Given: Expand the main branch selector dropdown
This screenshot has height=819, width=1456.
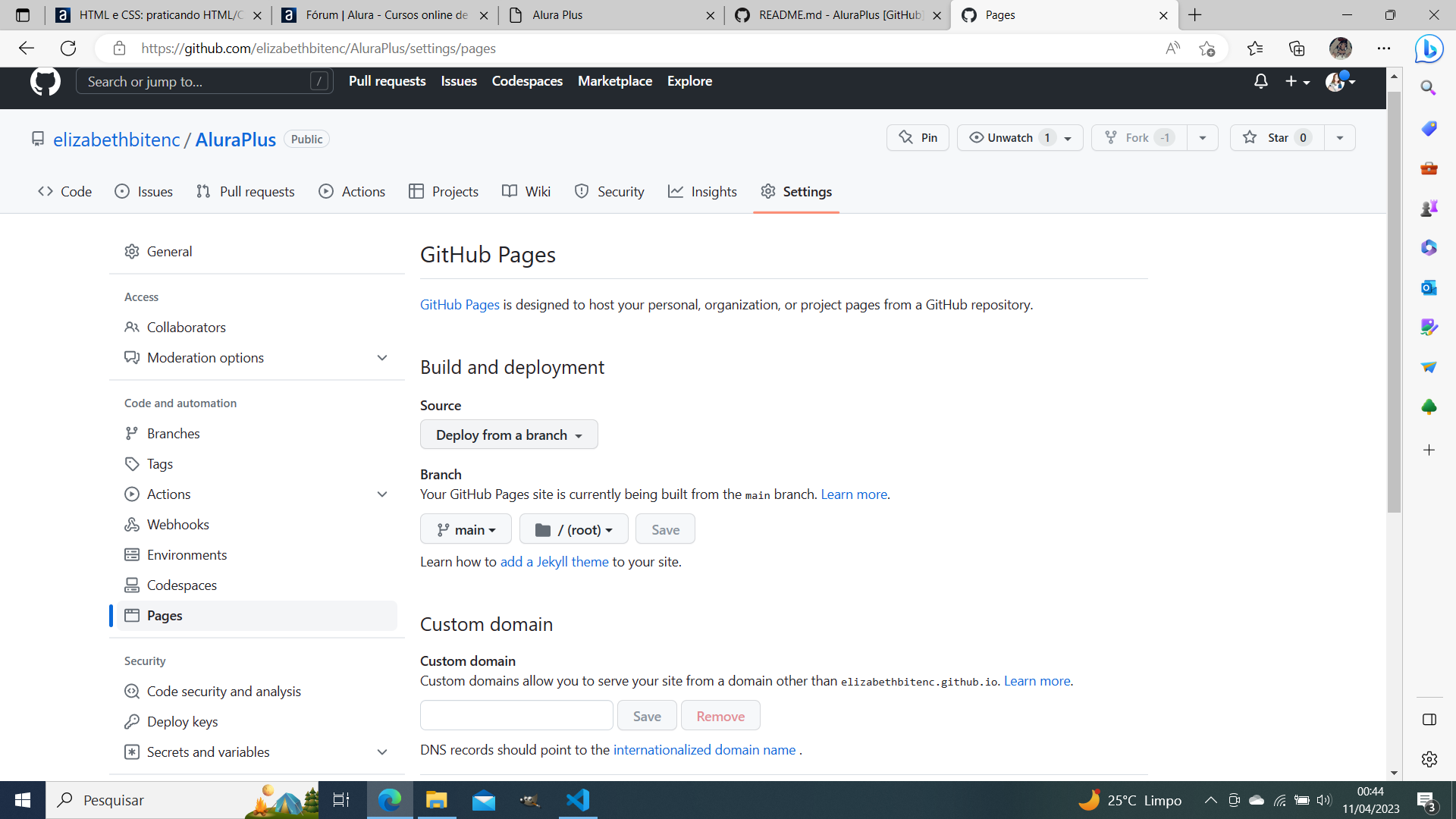Looking at the screenshot, I should click(466, 530).
